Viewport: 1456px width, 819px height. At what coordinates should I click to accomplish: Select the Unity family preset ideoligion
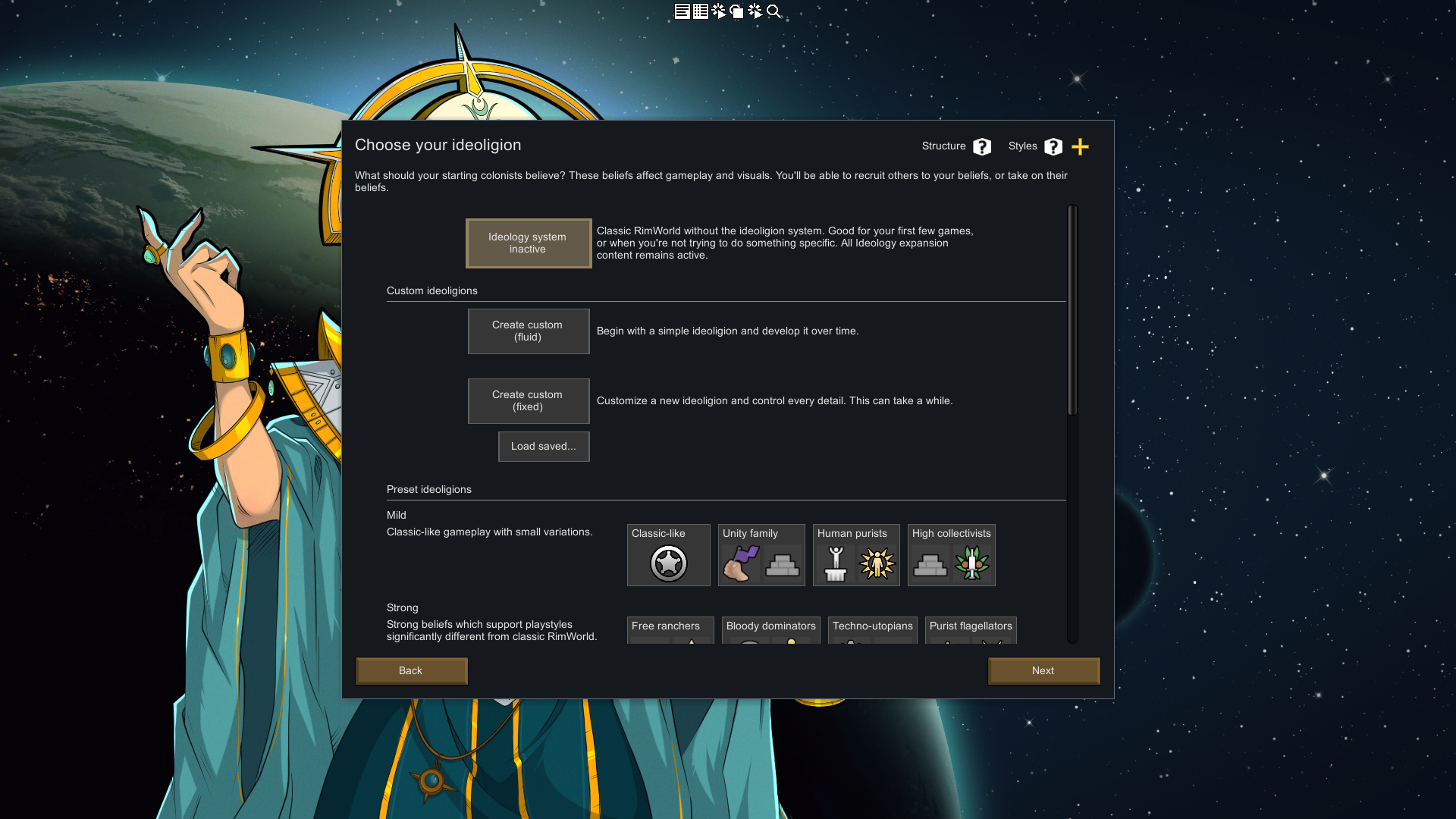[x=761, y=555]
